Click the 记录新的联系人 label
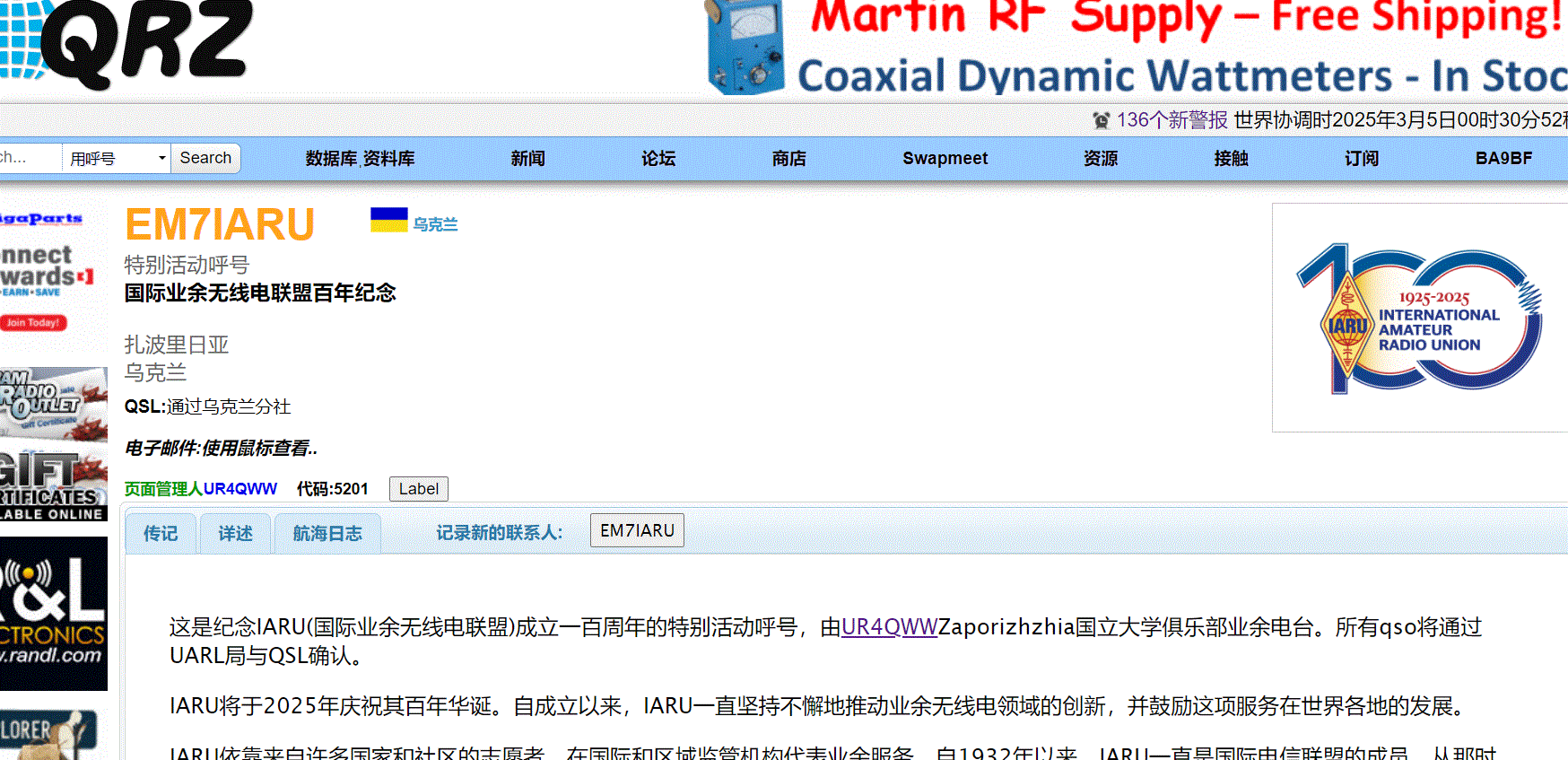This screenshot has height=760, width=1568. pos(500,533)
